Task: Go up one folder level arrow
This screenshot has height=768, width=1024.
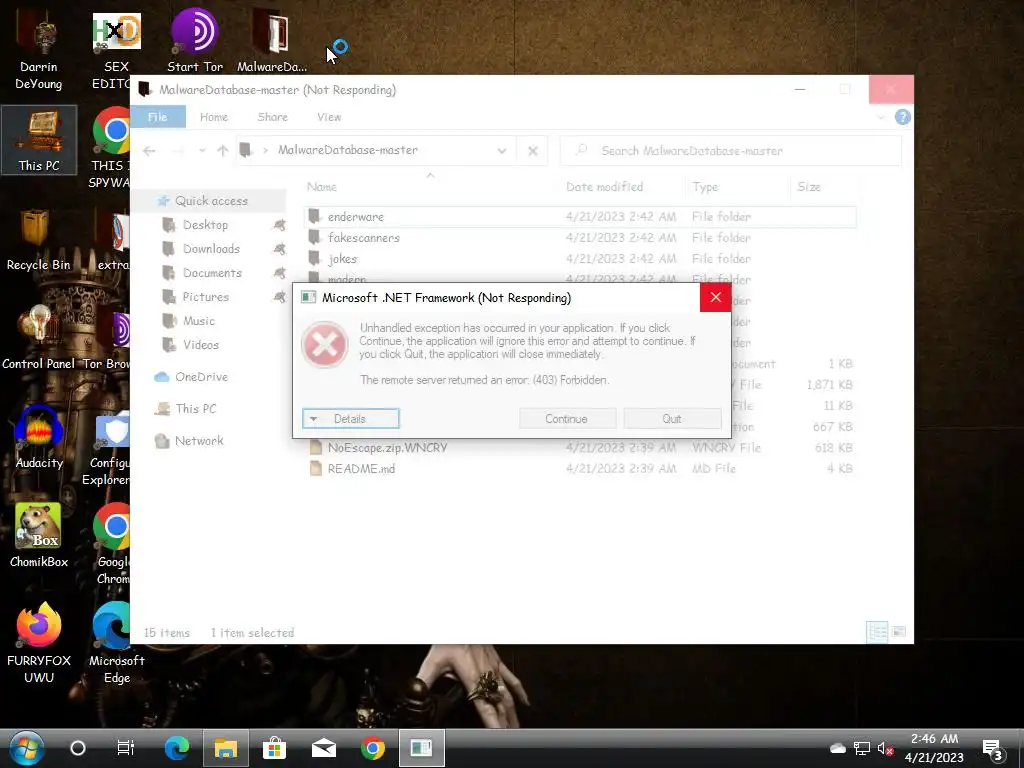Action: [223, 151]
